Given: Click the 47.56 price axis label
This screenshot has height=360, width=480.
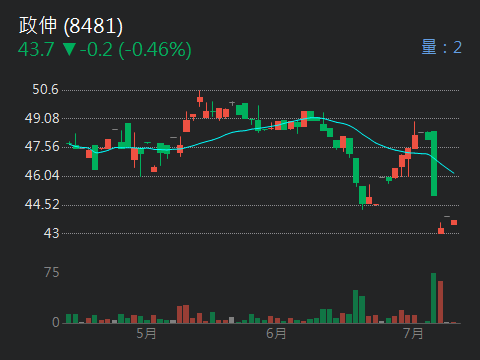Looking at the screenshot, I should point(42,147).
